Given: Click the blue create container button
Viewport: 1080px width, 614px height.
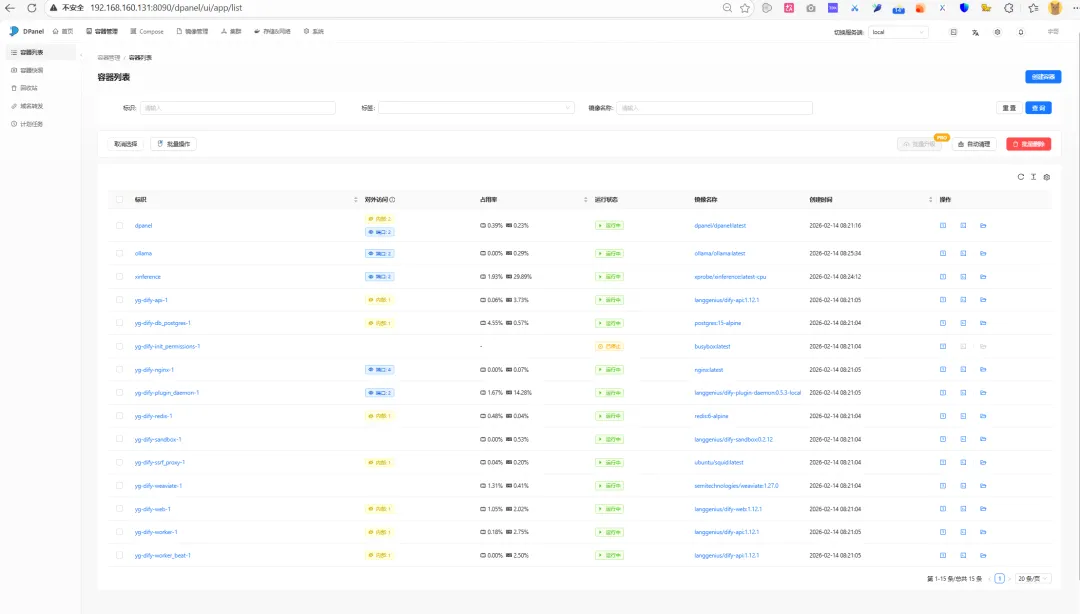Looking at the screenshot, I should [x=1043, y=76].
